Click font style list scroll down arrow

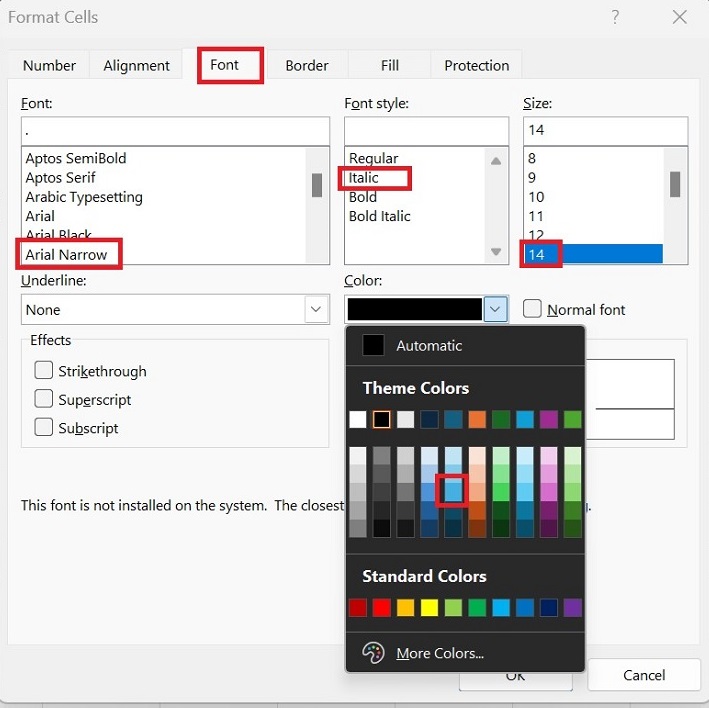point(496,251)
